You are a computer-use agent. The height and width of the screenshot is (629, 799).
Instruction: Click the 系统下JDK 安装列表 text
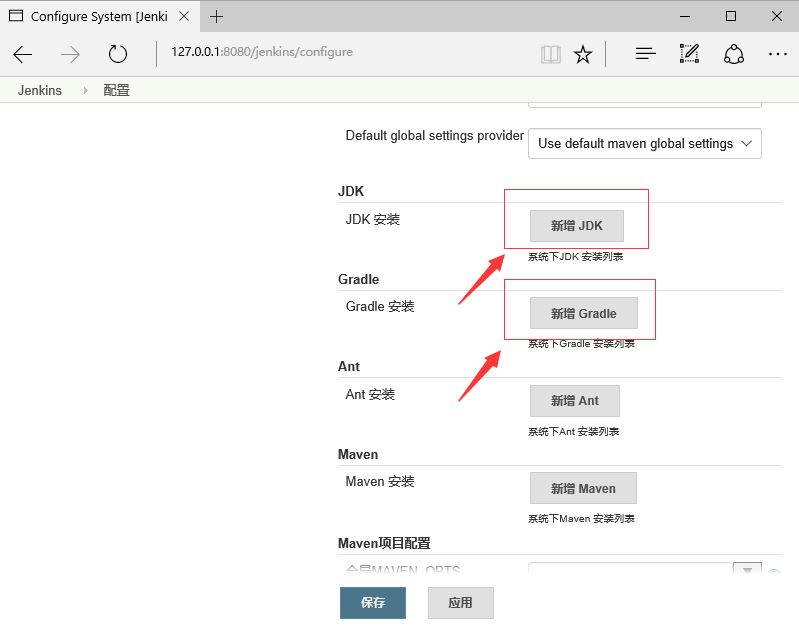coord(575,257)
